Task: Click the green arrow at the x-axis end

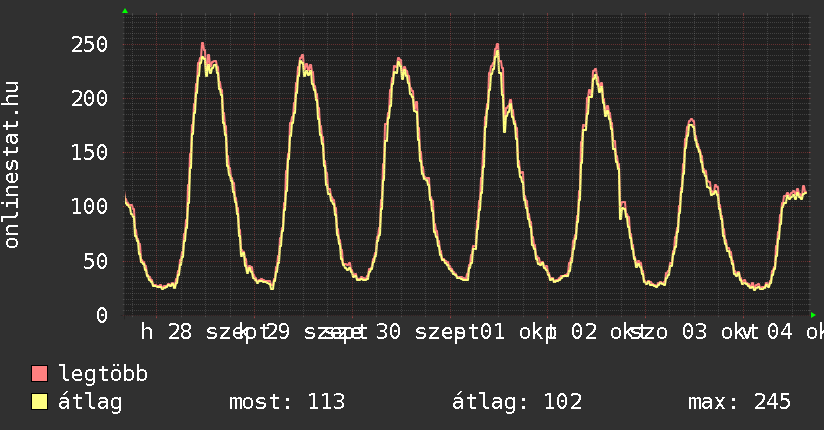Action: coord(813,315)
